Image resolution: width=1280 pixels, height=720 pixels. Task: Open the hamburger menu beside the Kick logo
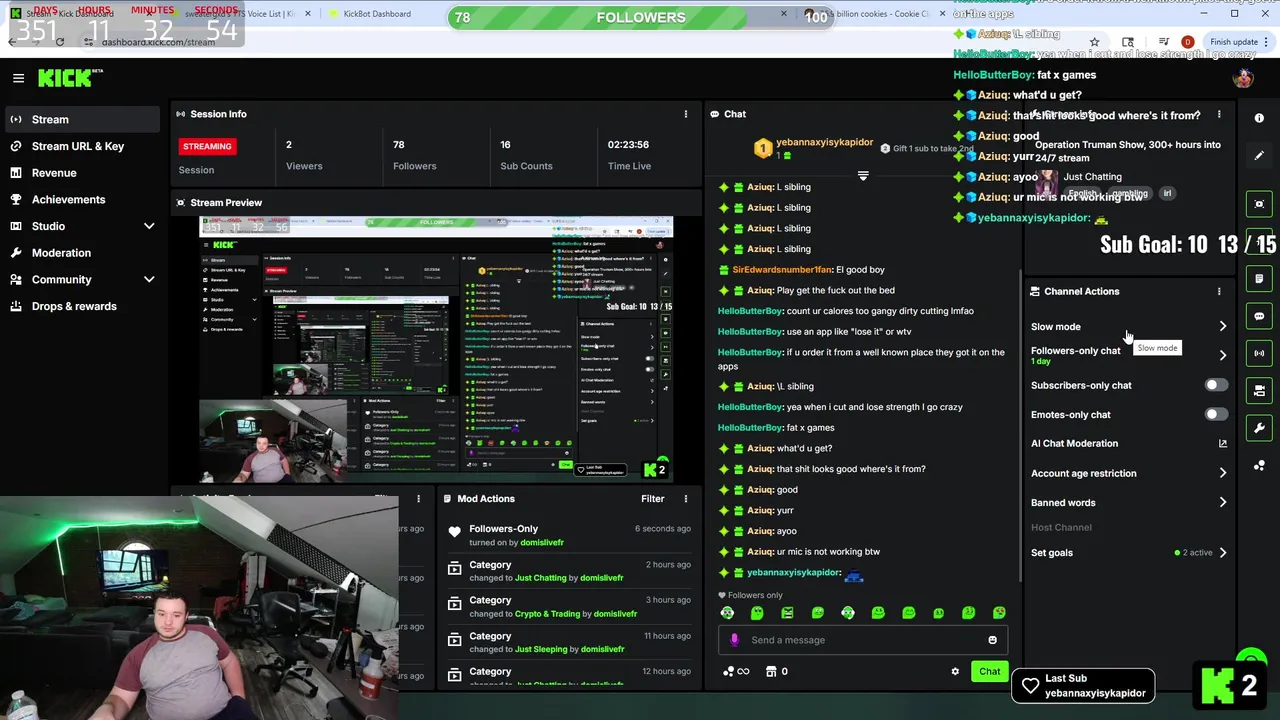(x=18, y=78)
